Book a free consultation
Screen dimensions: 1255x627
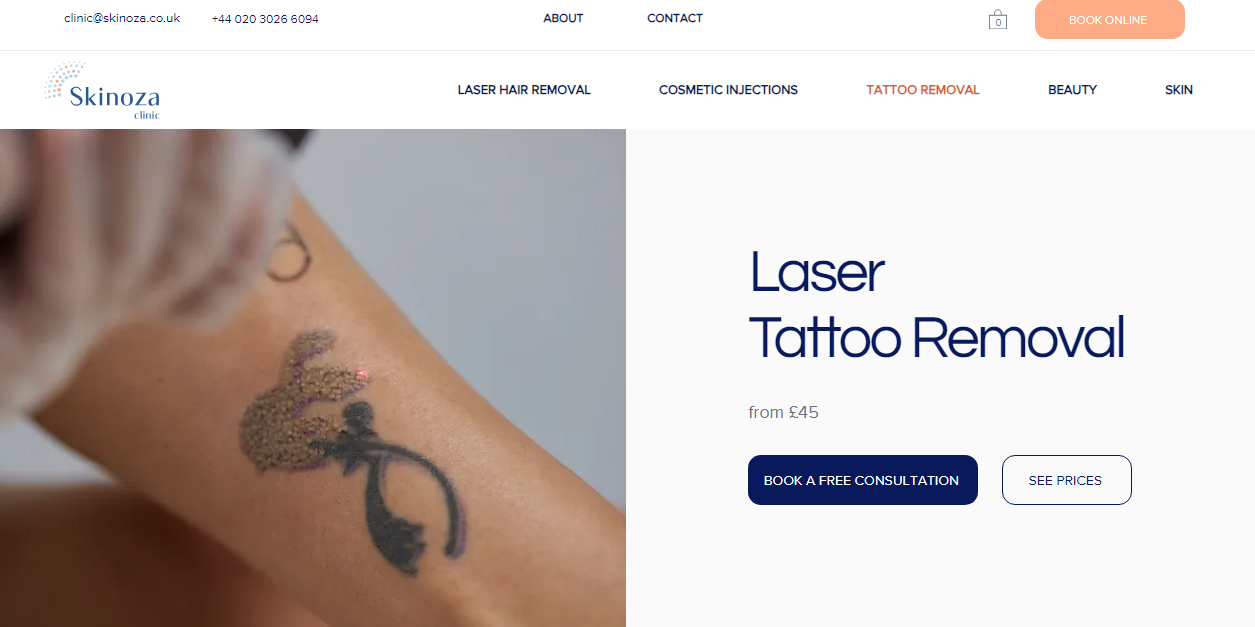coord(862,480)
